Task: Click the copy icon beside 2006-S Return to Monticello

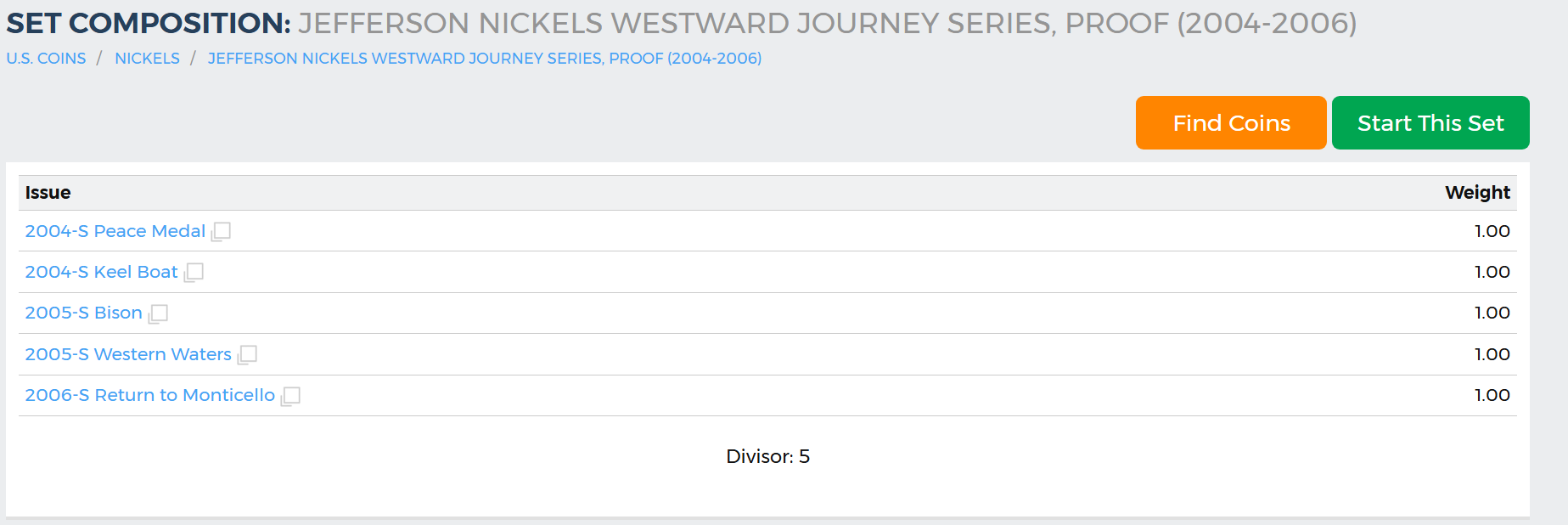Action: pos(290,396)
